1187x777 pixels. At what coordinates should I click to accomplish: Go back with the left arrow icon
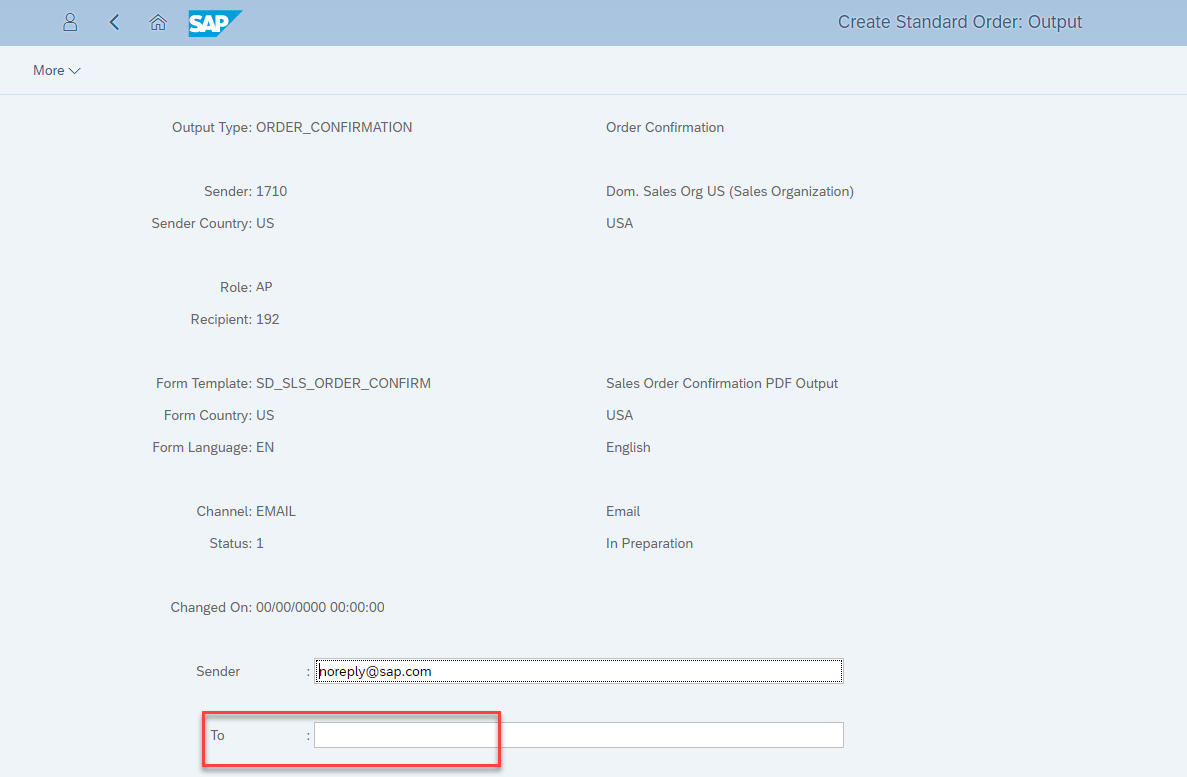coord(114,23)
